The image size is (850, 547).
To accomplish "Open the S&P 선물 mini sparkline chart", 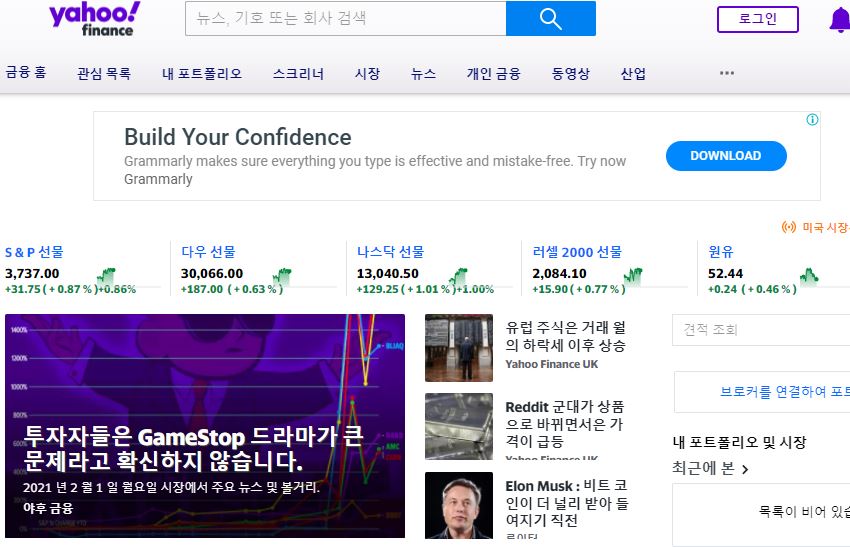I will (106, 276).
